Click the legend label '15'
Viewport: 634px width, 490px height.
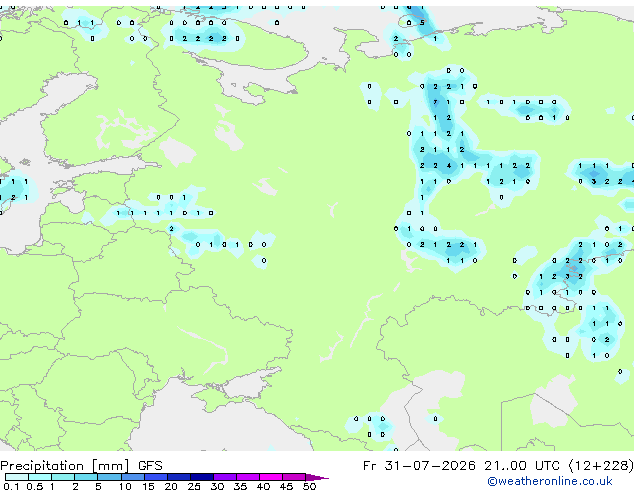pos(148,486)
